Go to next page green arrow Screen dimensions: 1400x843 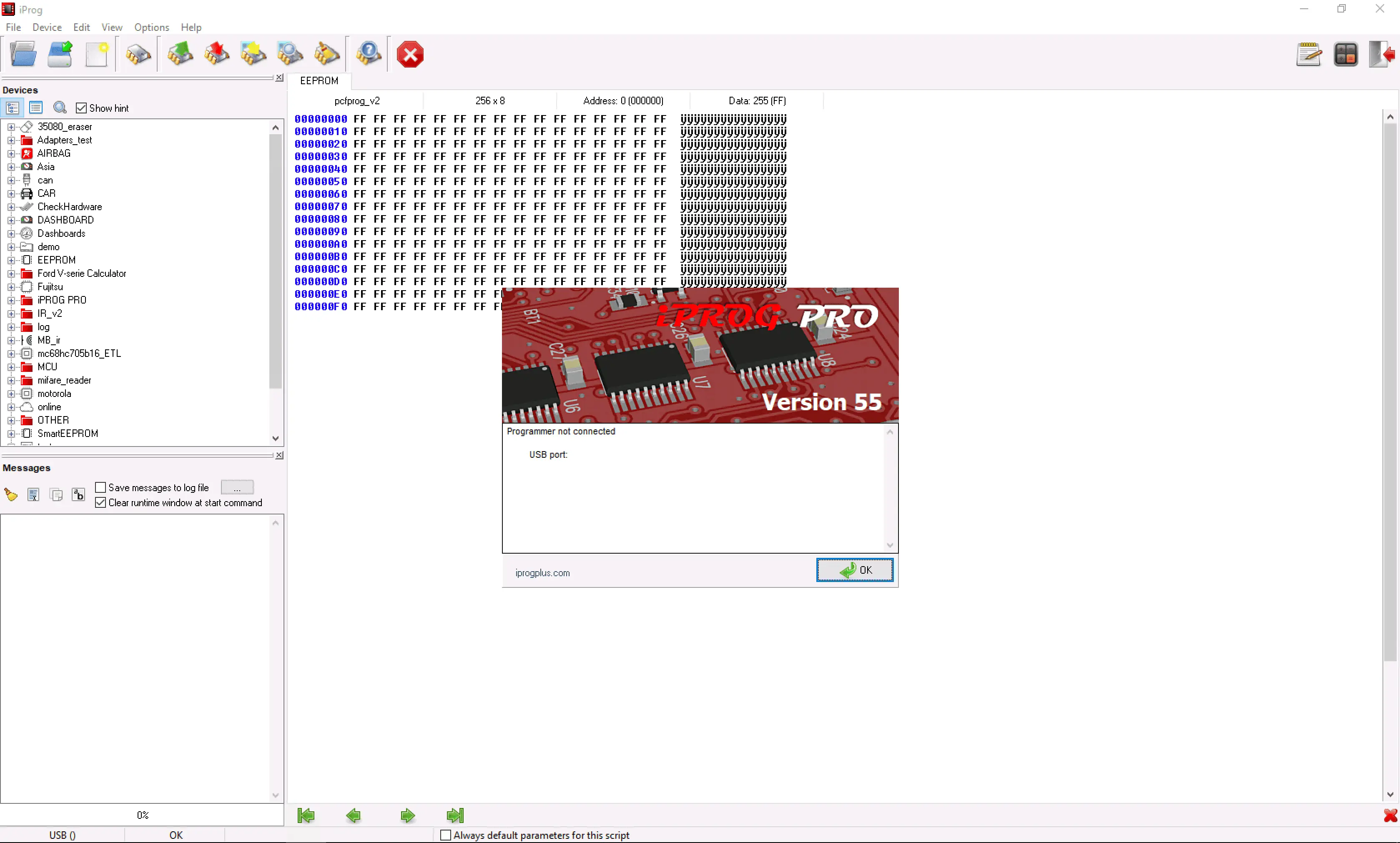point(407,816)
